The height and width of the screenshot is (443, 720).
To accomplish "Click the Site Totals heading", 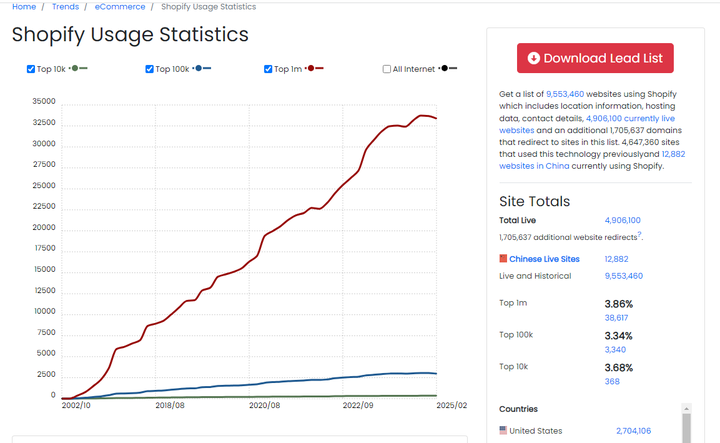I will click(534, 201).
